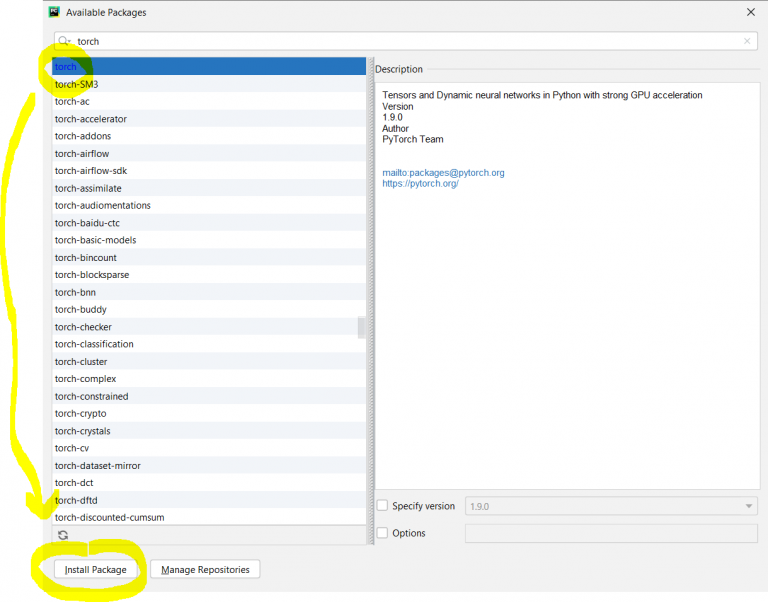Clear the search field with X icon
This screenshot has width=768, height=602.
(x=746, y=41)
